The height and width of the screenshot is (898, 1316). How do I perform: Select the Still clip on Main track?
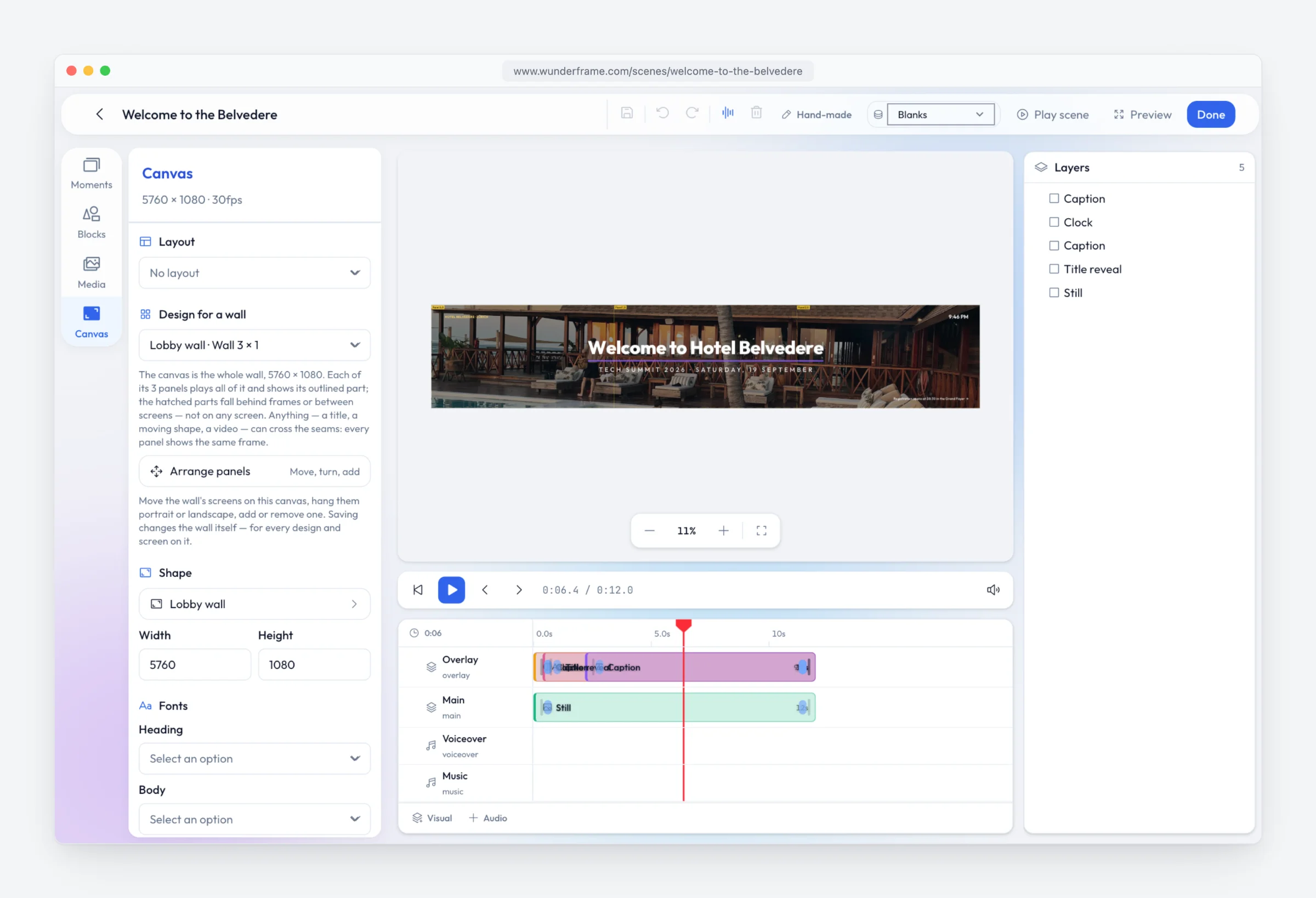tap(674, 707)
